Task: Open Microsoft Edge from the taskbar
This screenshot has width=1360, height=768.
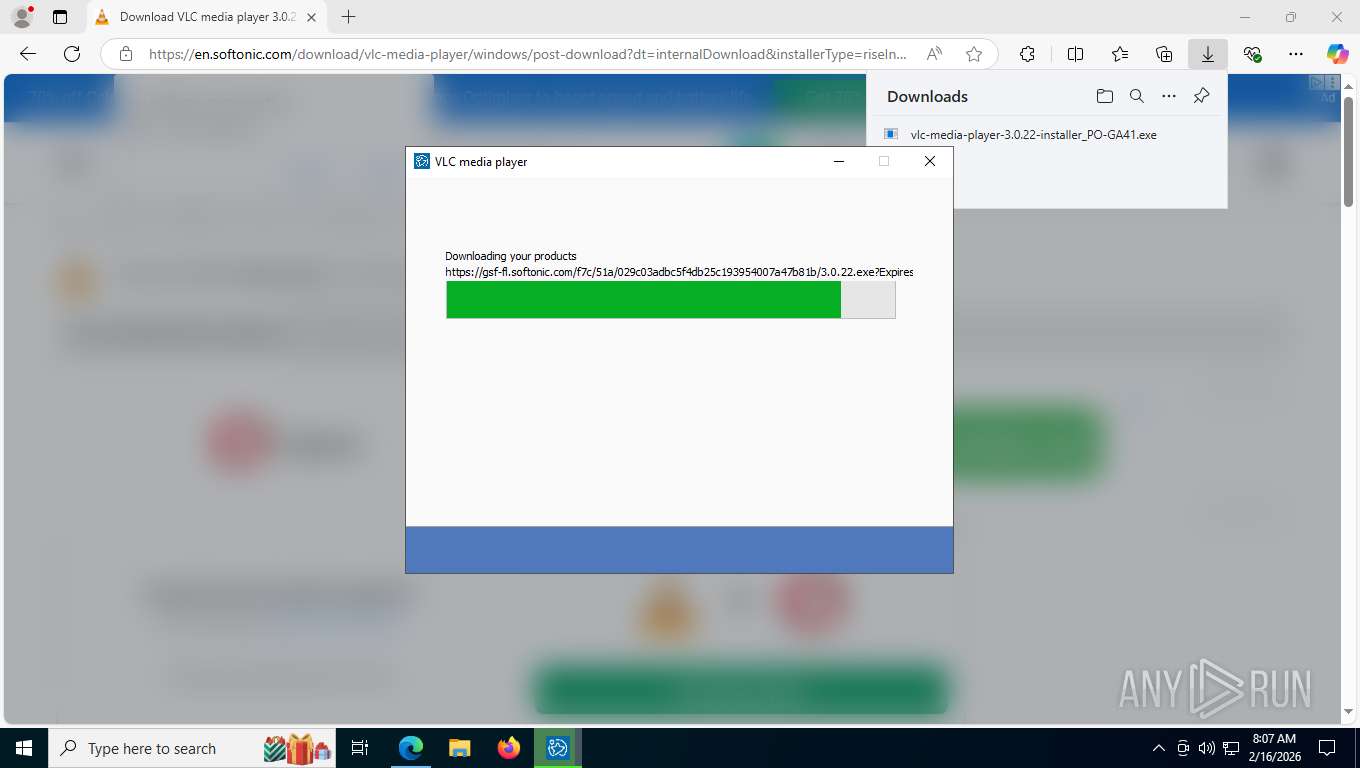Action: pos(411,748)
